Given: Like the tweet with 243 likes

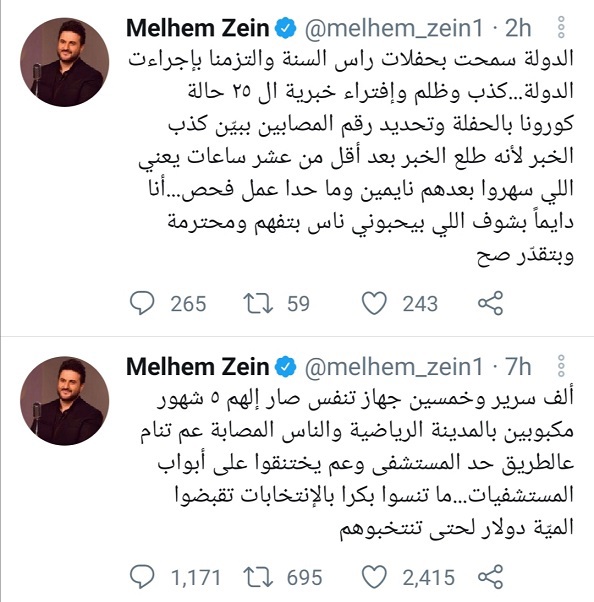Looking at the screenshot, I should 374,303.
